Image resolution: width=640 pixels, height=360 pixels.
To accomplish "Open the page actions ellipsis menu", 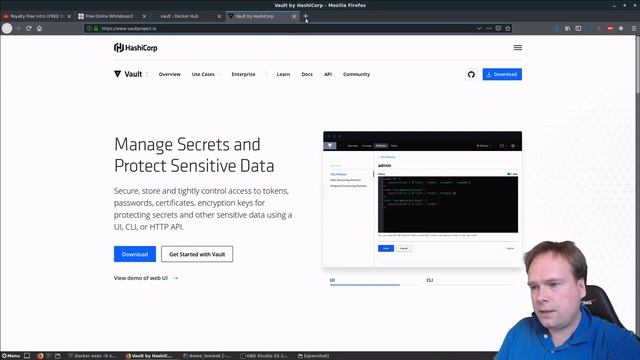I will point(489,29).
